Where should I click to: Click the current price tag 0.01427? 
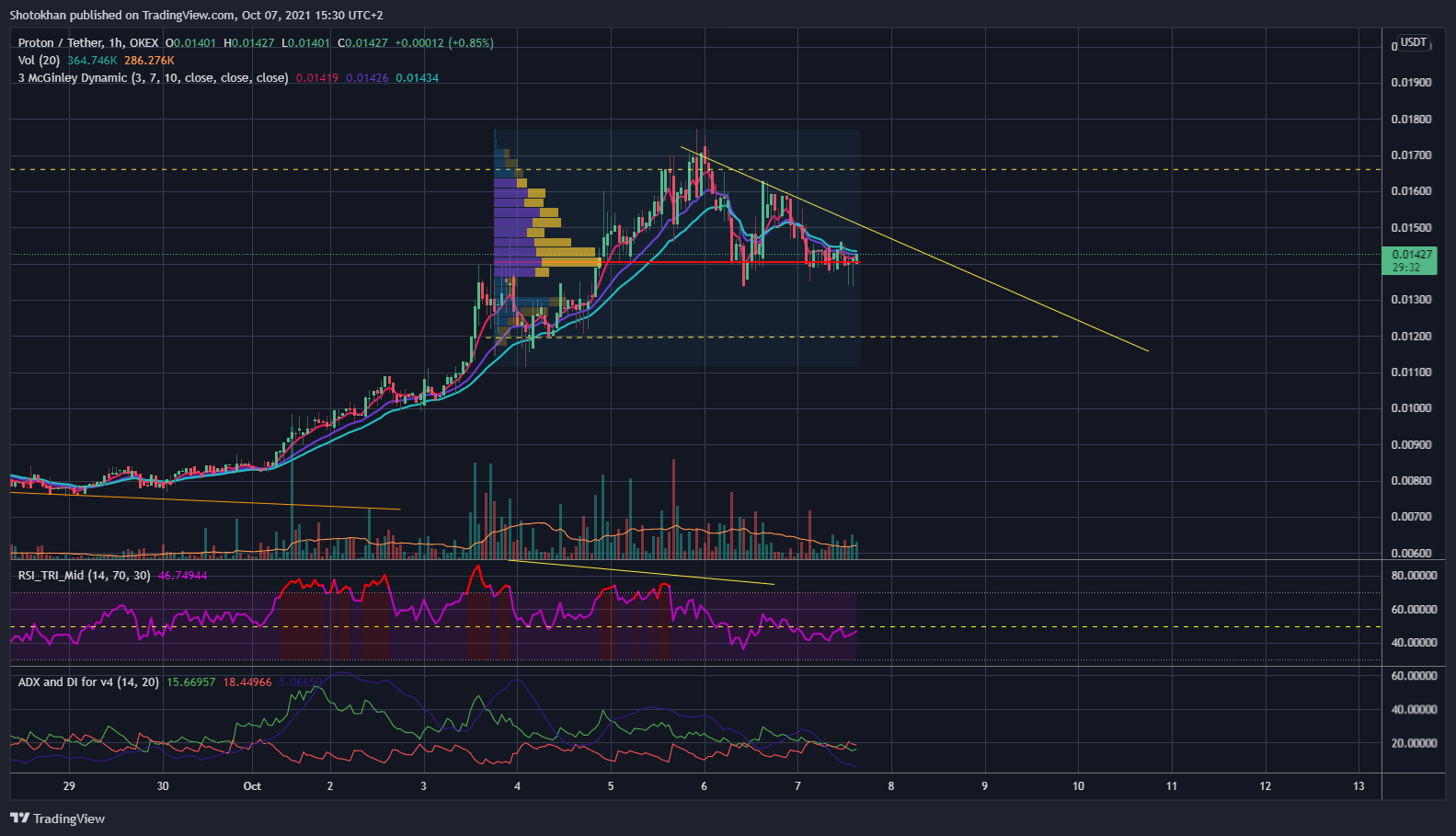(x=1410, y=260)
